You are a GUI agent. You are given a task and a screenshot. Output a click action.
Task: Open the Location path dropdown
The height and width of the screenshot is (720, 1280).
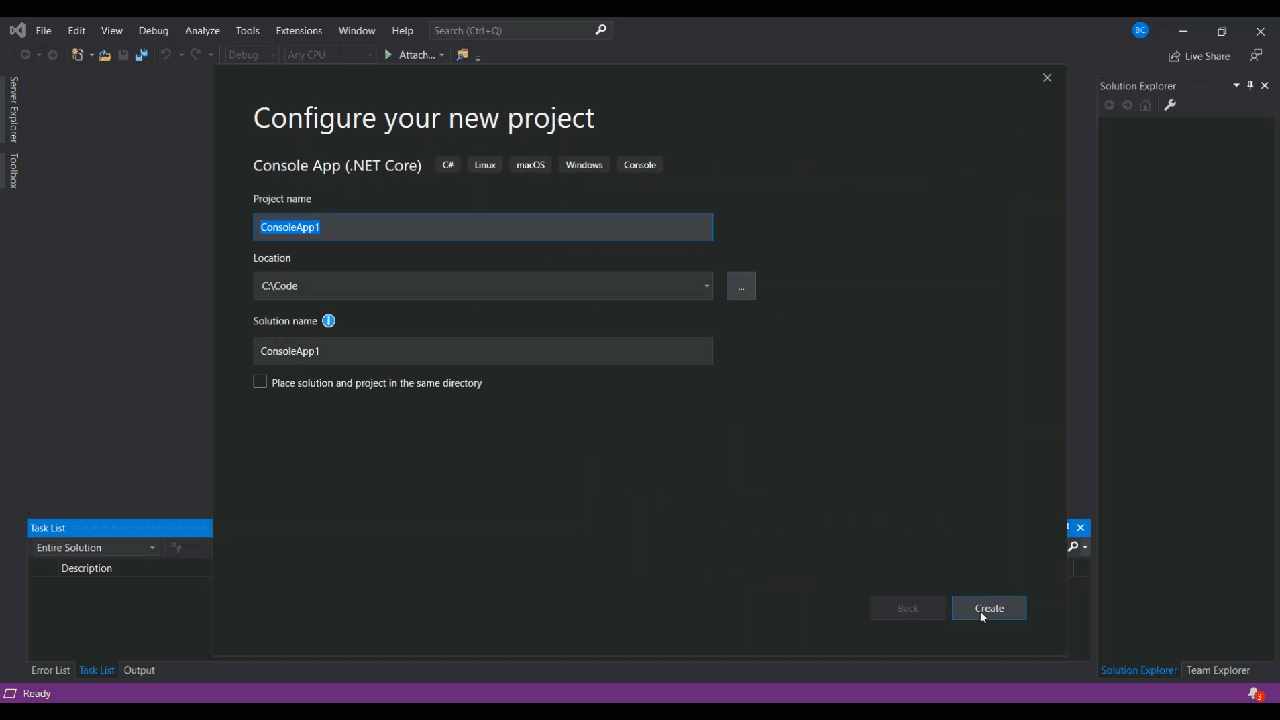(x=706, y=286)
